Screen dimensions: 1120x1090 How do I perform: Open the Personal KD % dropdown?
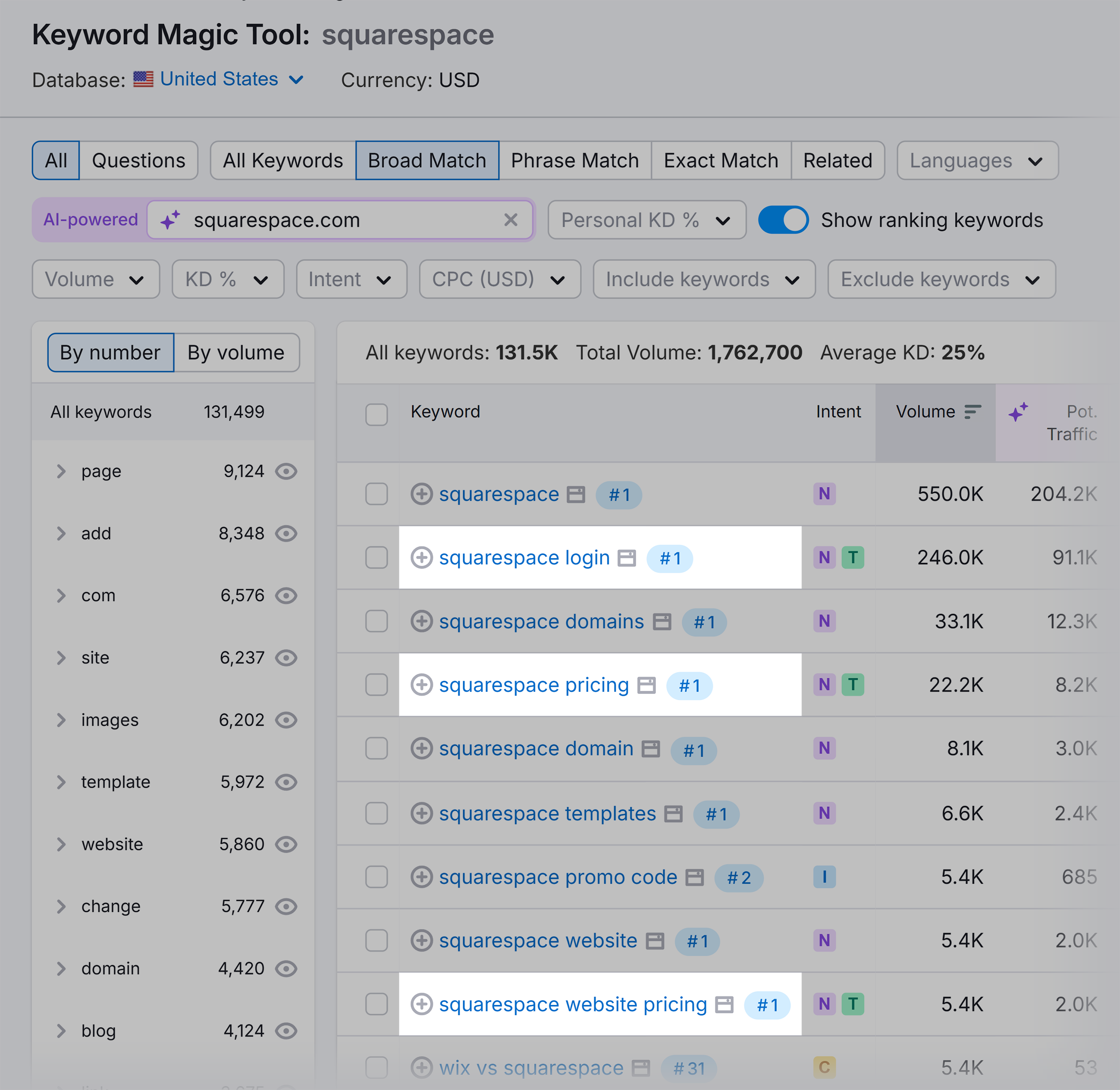tap(646, 220)
